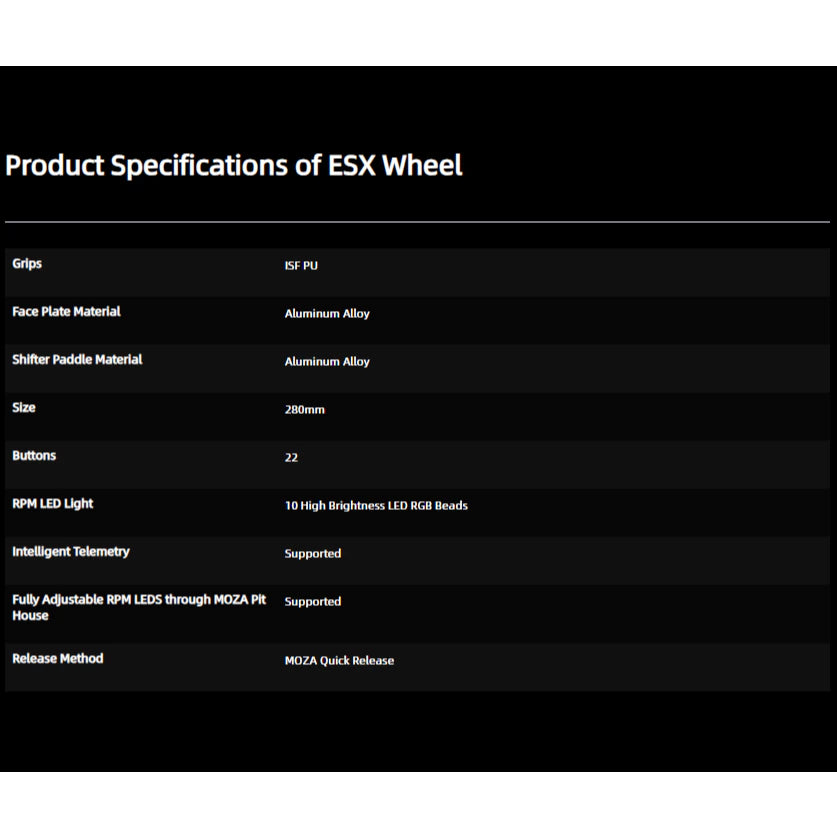Select the Face Plate Material label
837x837 pixels.
point(66,312)
